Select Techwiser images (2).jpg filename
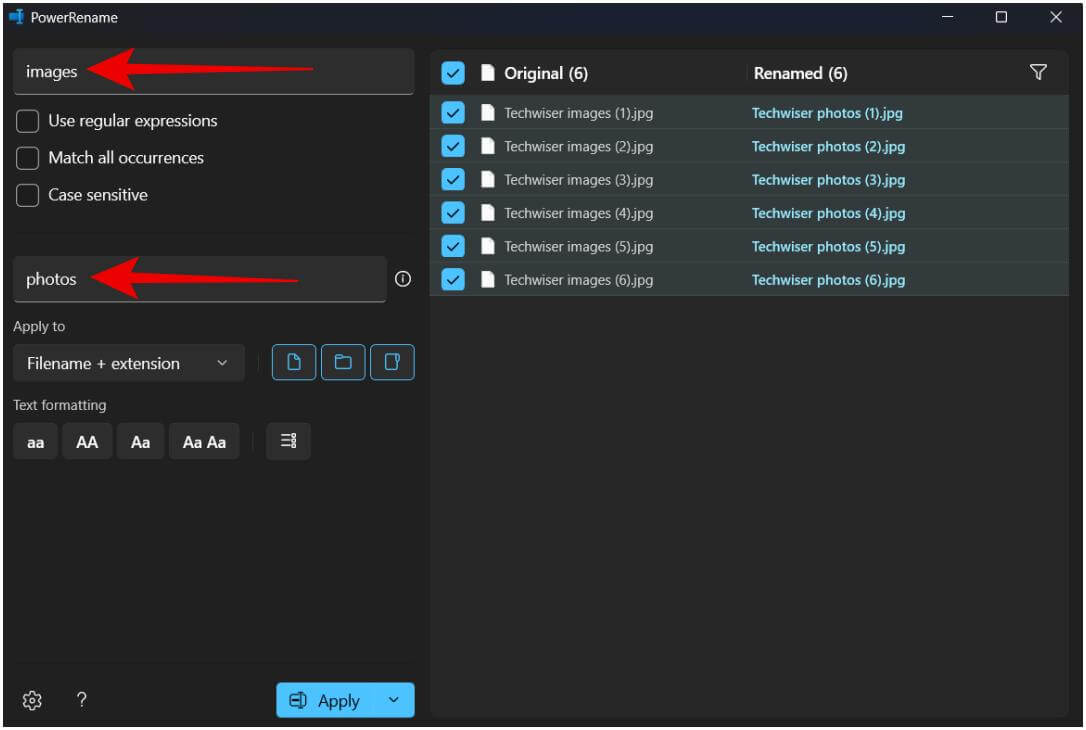The image size is (1086, 730). tap(578, 146)
